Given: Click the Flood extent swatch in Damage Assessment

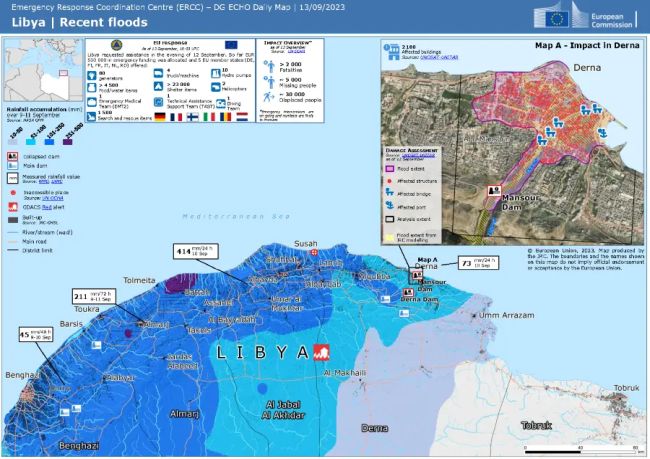Looking at the screenshot, I should 390,170.
